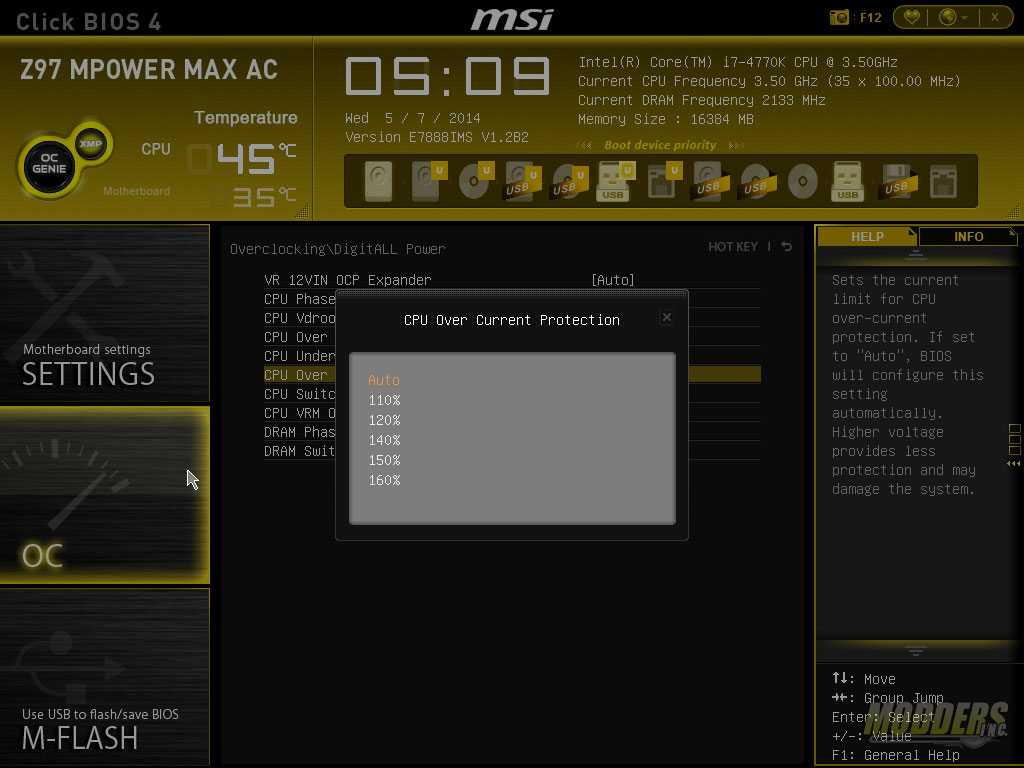Select the USB flash drive boot icon
This screenshot has width=1024, height=768.
click(612, 182)
